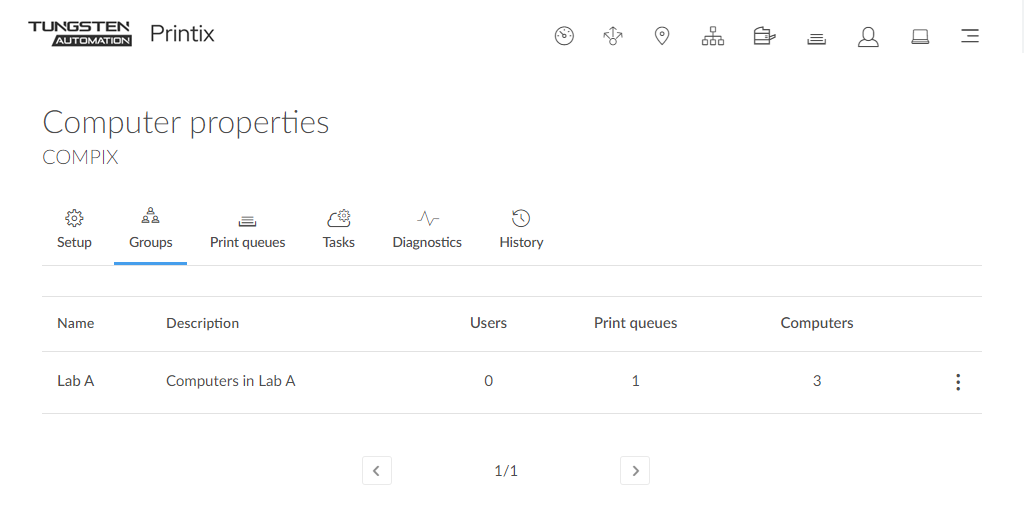Open the Printers icon in header
1024x530 pixels.
point(764,36)
